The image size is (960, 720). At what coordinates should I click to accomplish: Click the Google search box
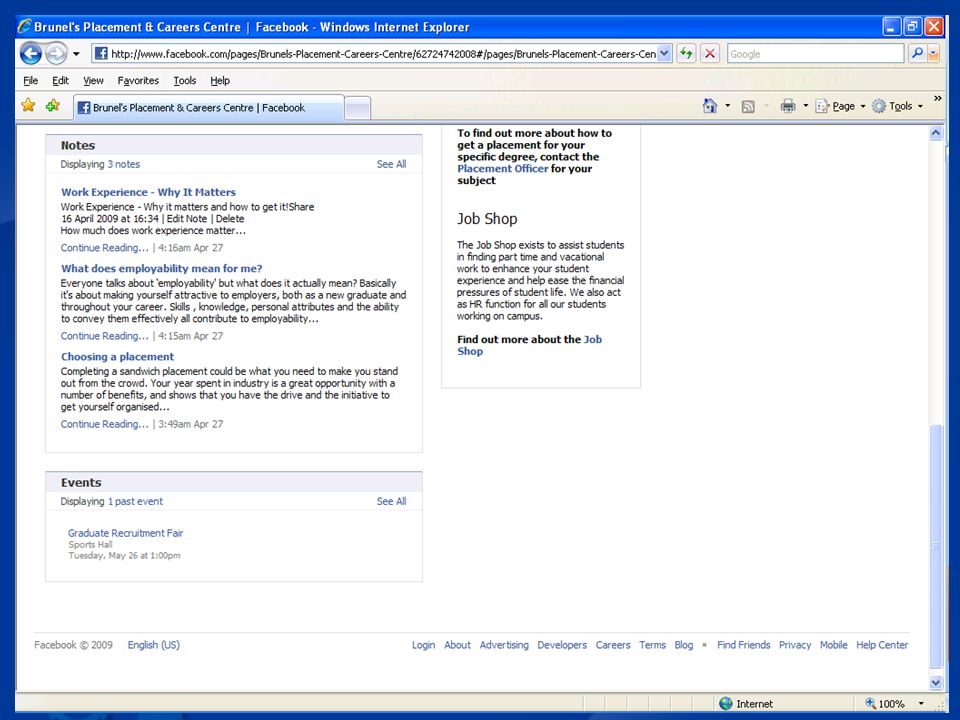coord(816,54)
